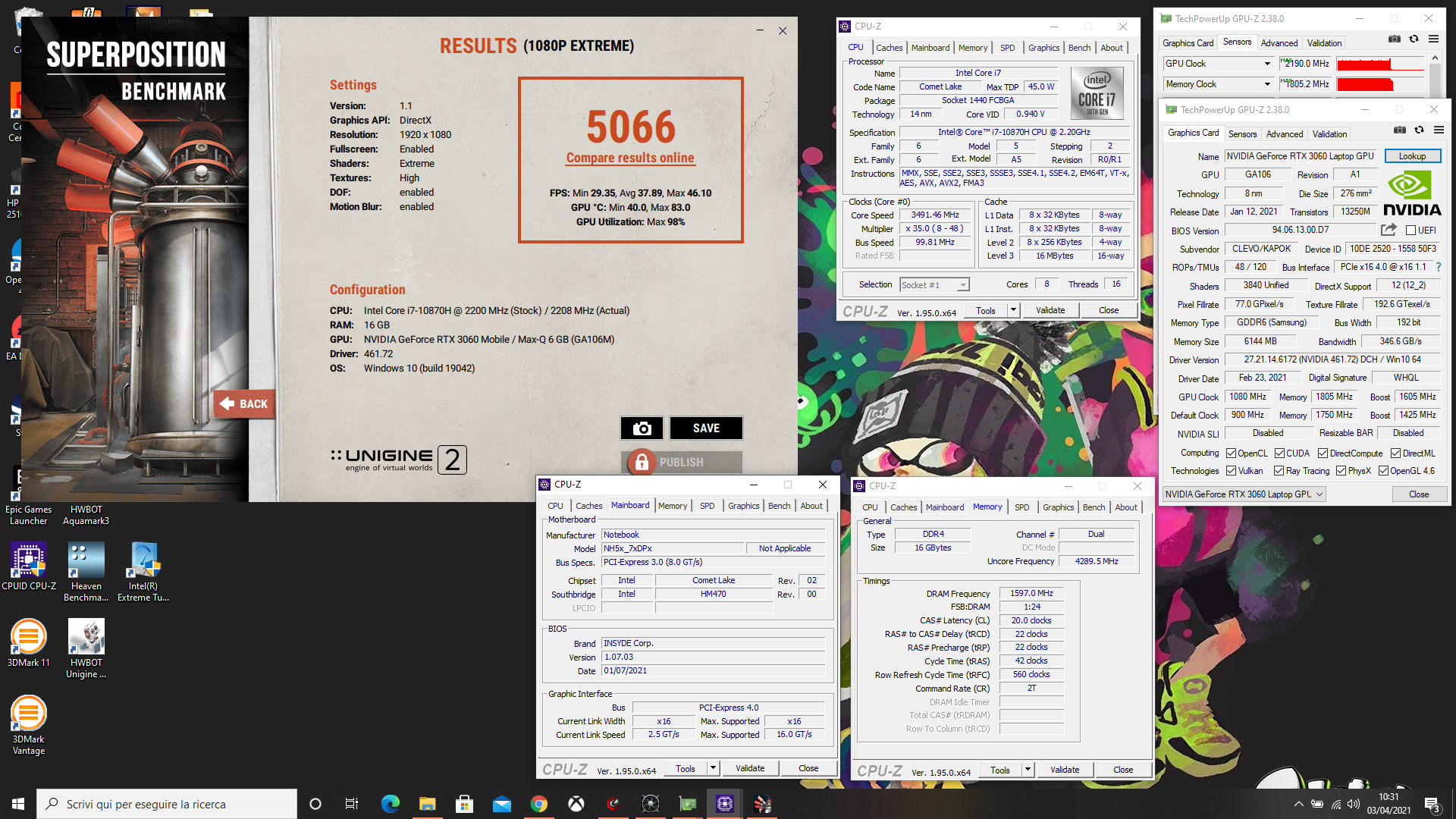Screen dimensions: 1456x819
Task: Expand Tools dropdown arrow in CPU-Z CPU window
Action: coord(1013,310)
